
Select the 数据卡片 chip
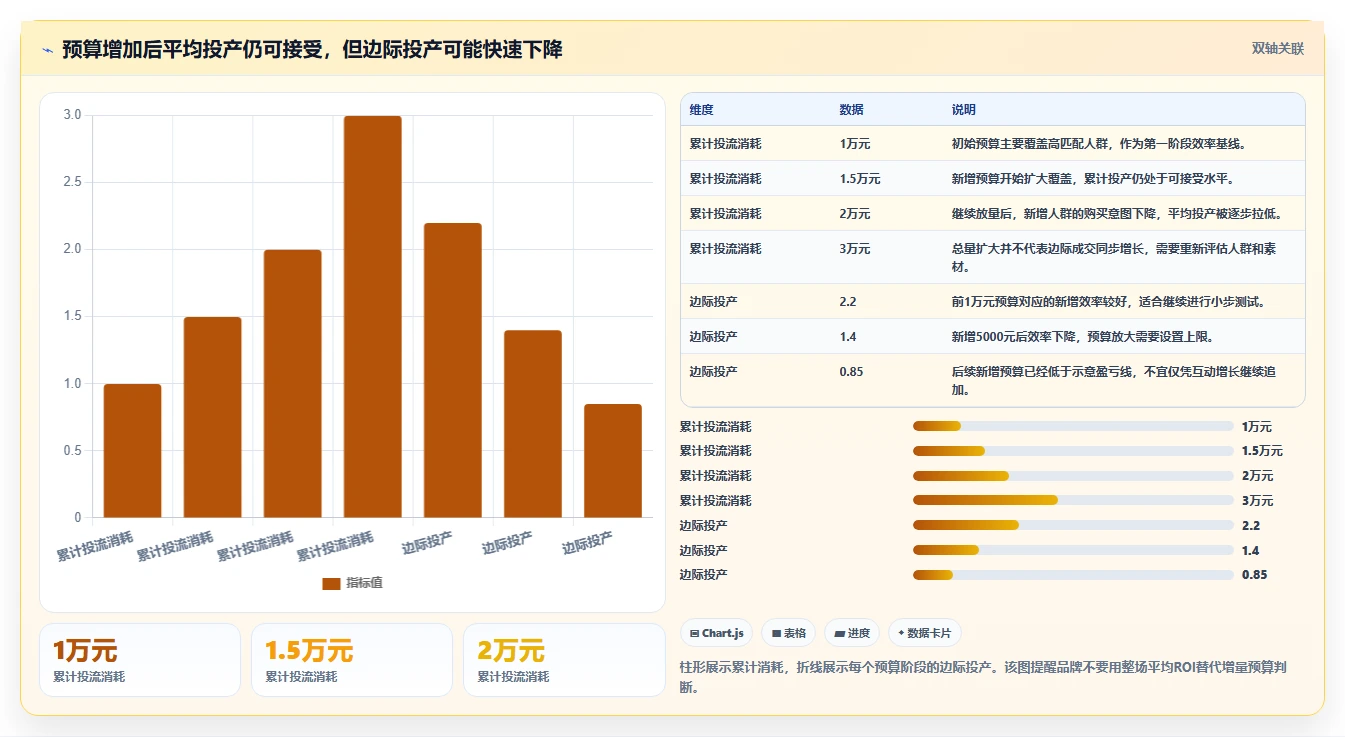pyautogui.click(x=925, y=633)
